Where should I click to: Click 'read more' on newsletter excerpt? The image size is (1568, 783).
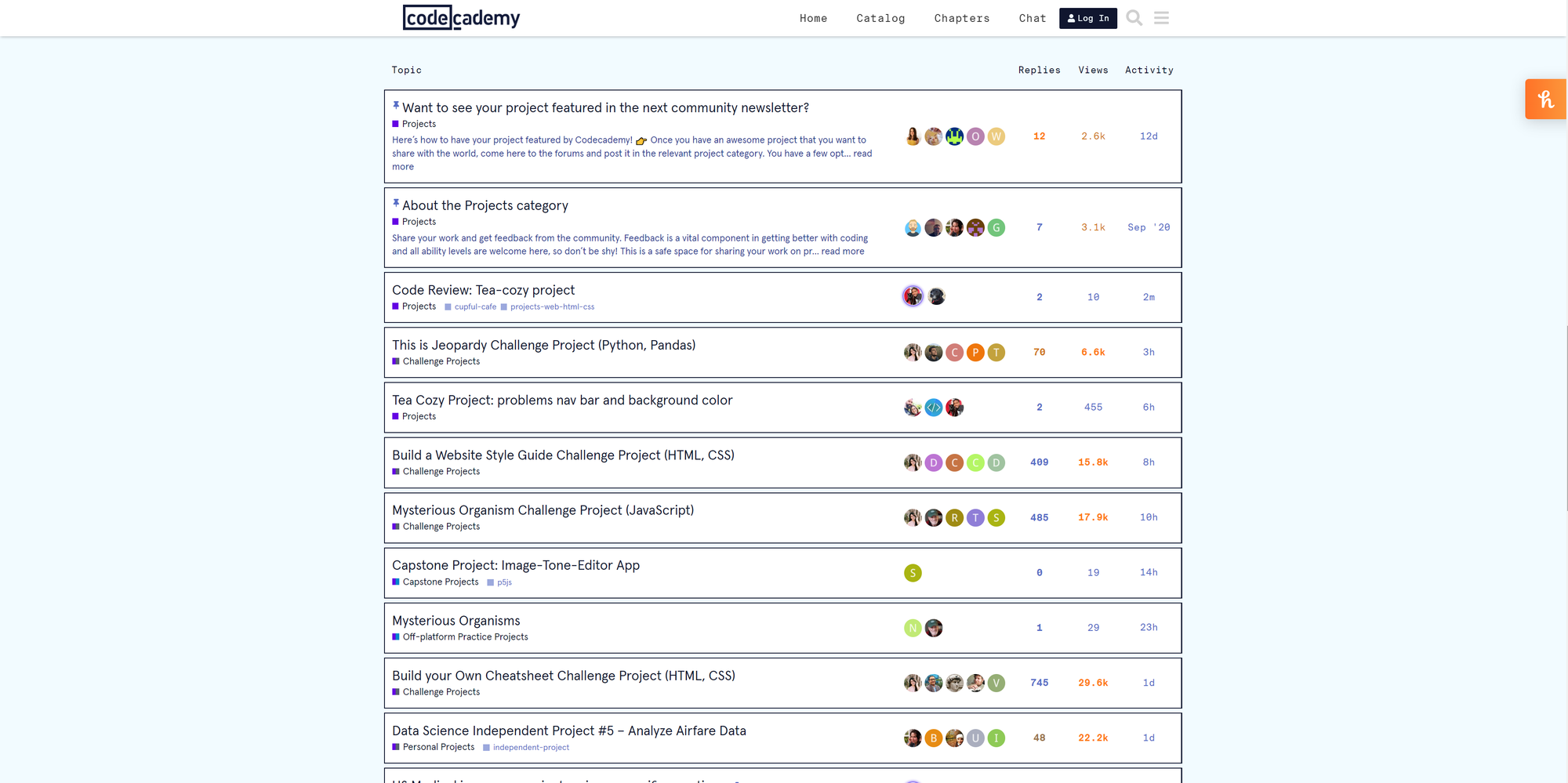tap(862, 154)
